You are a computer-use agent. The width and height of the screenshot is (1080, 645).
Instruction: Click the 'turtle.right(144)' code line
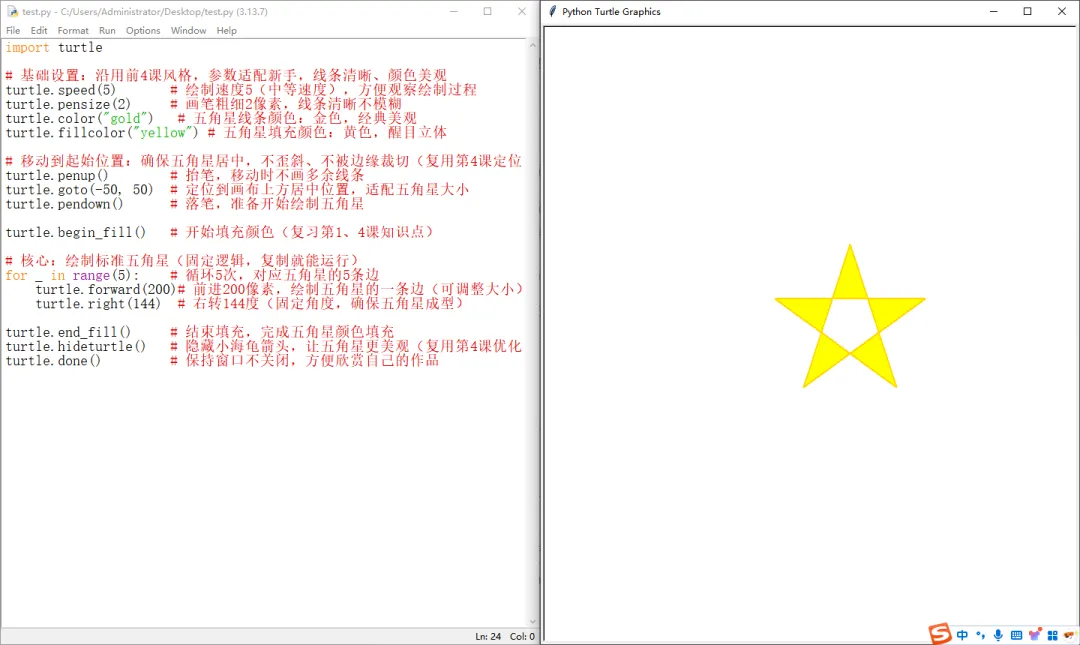[x=98, y=304]
